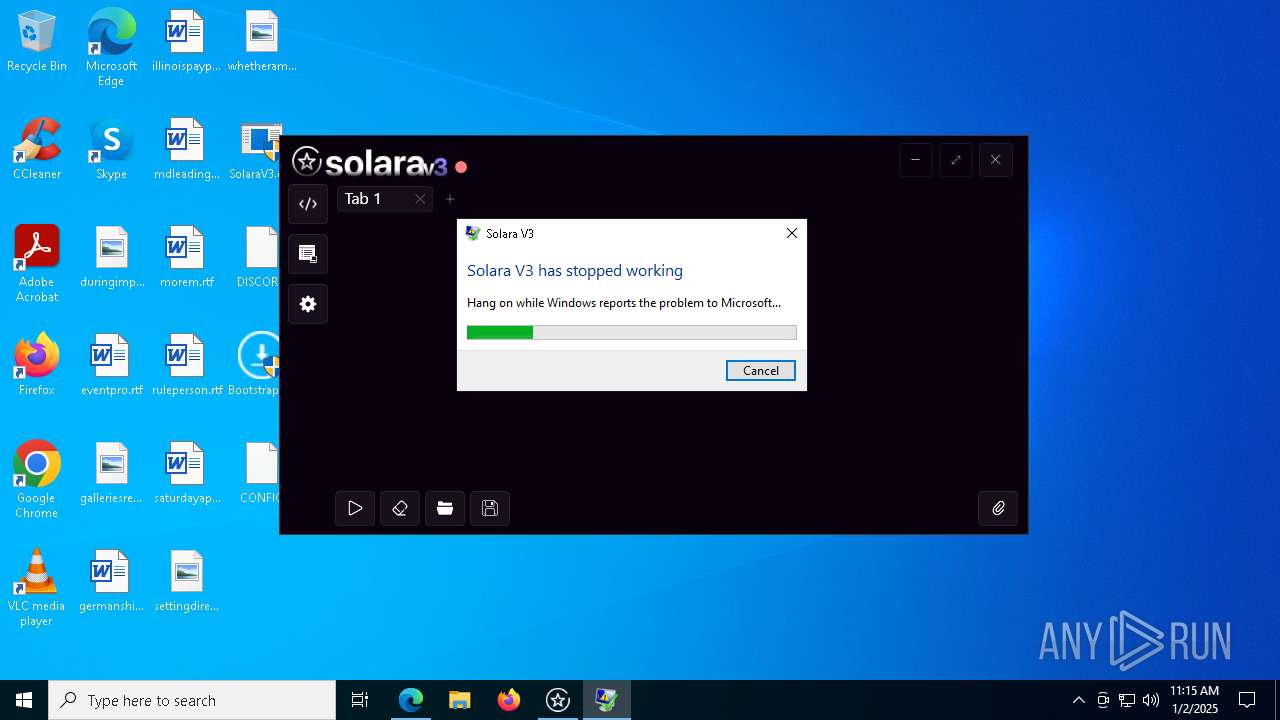Viewport: 1280px width, 720px height.
Task: Close the Solara V3 crash dialog
Action: [792, 233]
